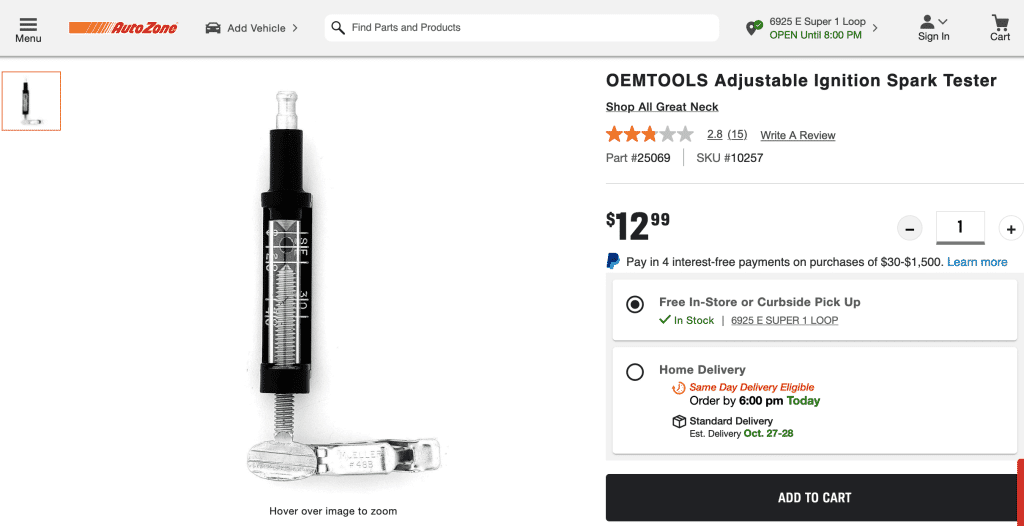This screenshot has width=1024, height=526.
Task: Click the Add to Cart button
Action: pos(814,498)
